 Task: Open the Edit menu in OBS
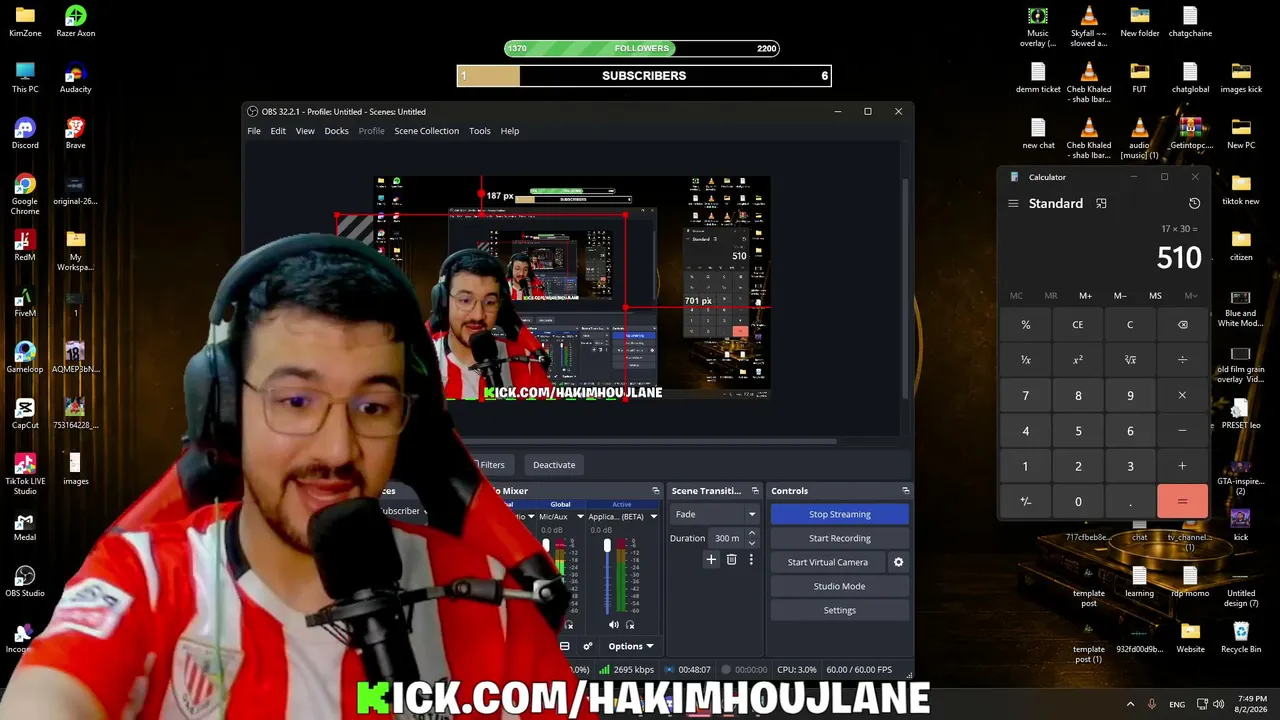278,131
